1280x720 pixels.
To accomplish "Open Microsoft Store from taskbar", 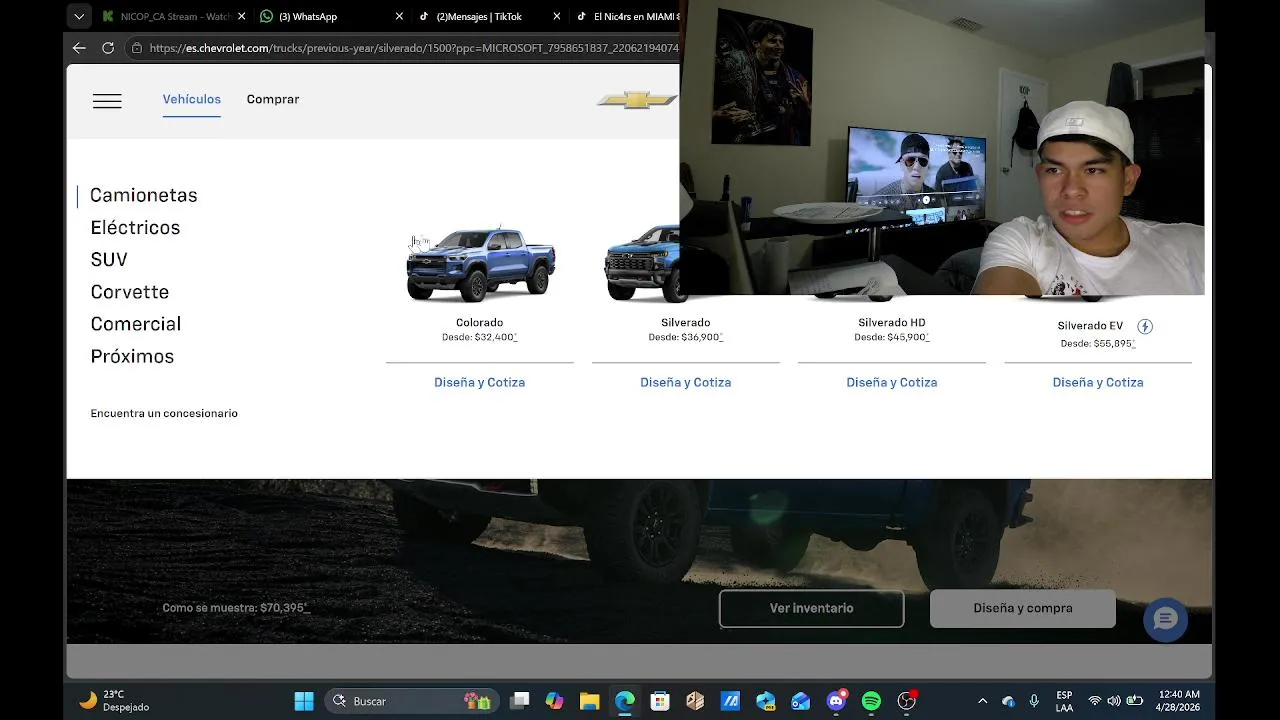I will [x=660, y=701].
